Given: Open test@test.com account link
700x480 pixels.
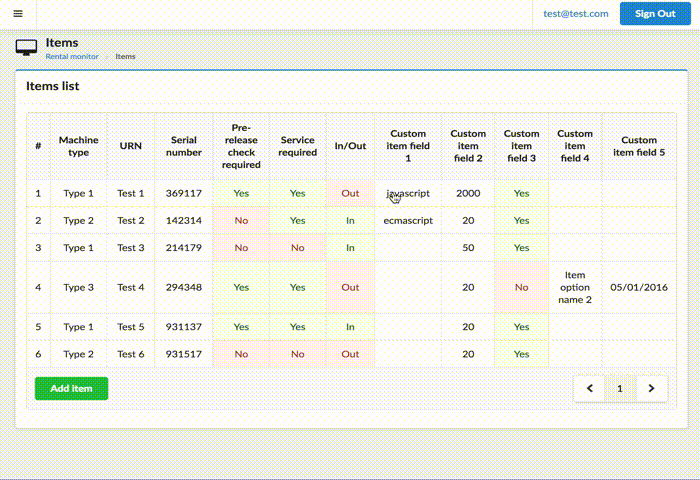Looking at the screenshot, I should [x=575, y=14].
